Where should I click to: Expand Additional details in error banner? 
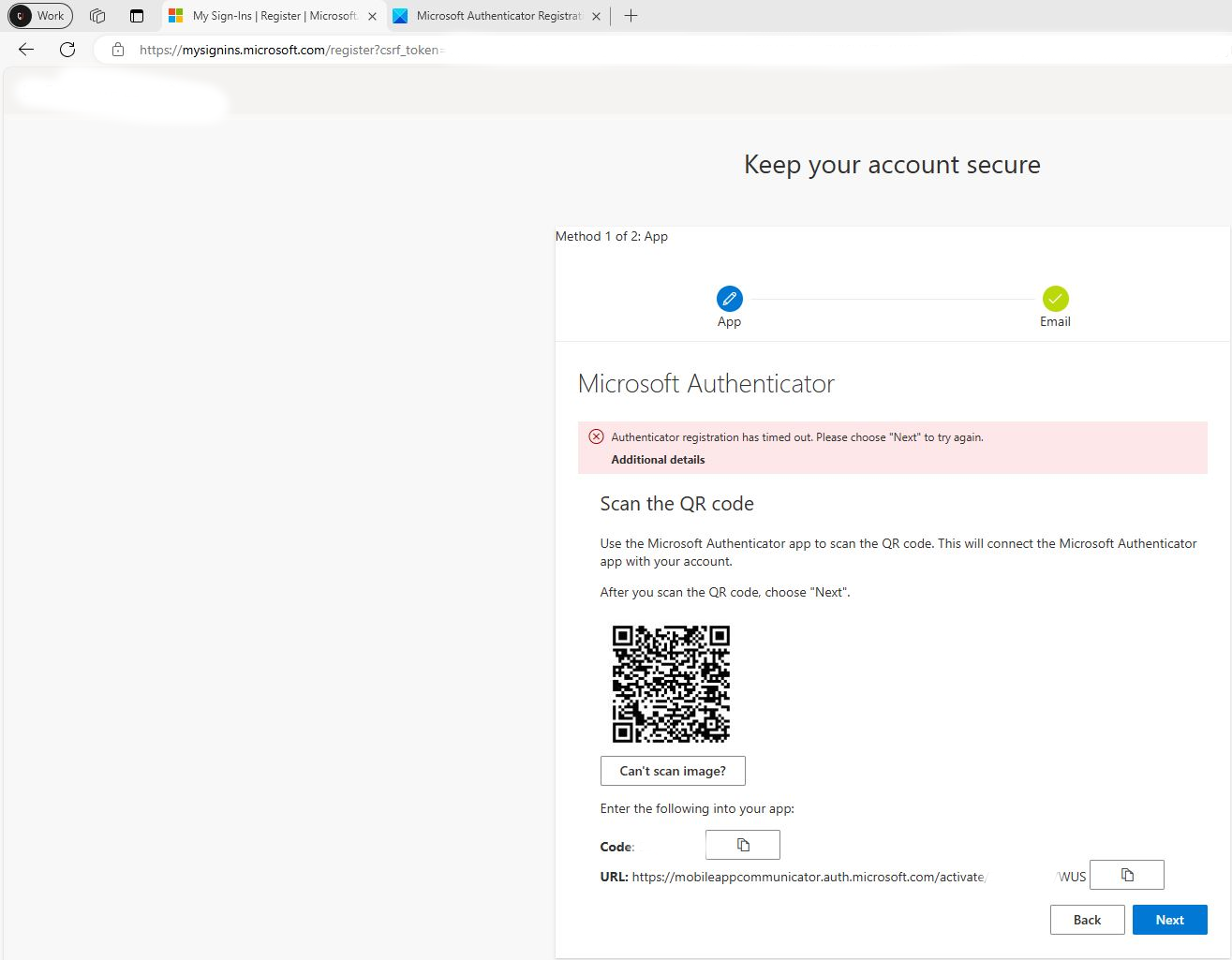click(x=658, y=460)
